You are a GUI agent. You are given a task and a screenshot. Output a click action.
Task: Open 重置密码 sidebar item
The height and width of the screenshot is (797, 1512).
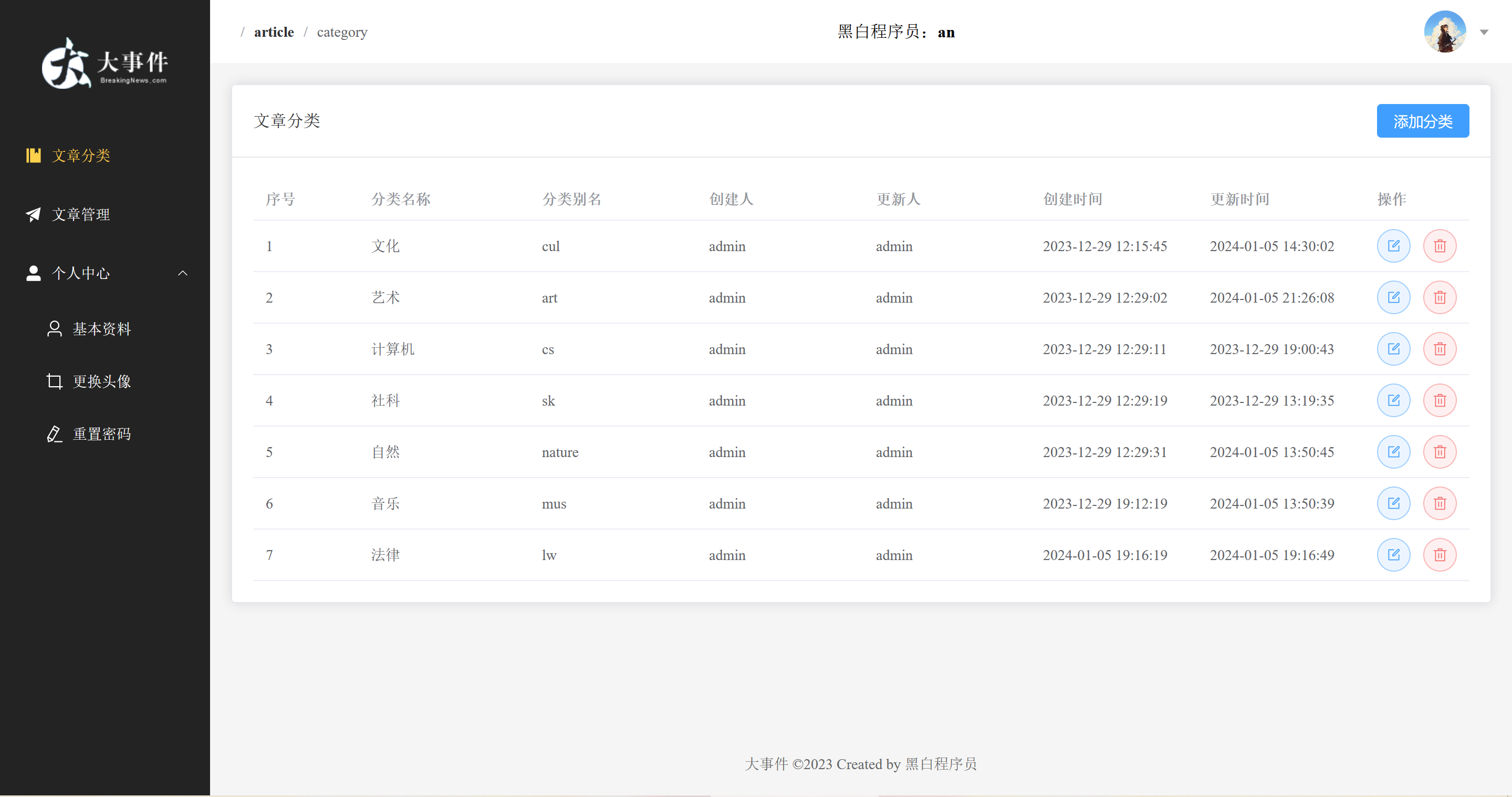pos(101,434)
